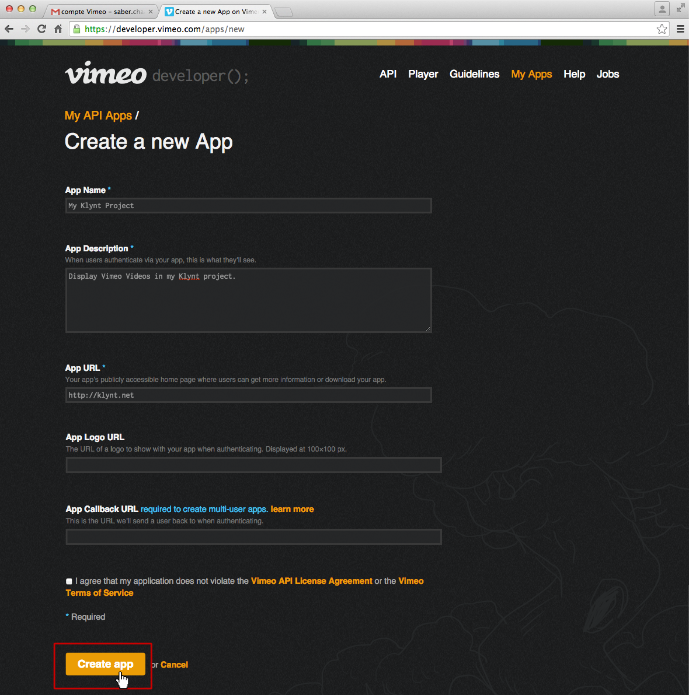The width and height of the screenshot is (689, 695).
Task: Click 'required to create multi-user apps' link
Action: click(204, 509)
